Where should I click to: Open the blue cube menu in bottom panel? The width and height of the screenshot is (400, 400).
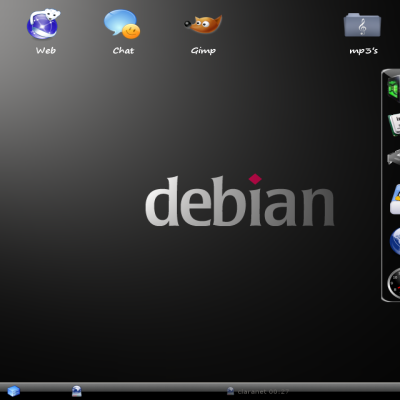tap(14, 391)
